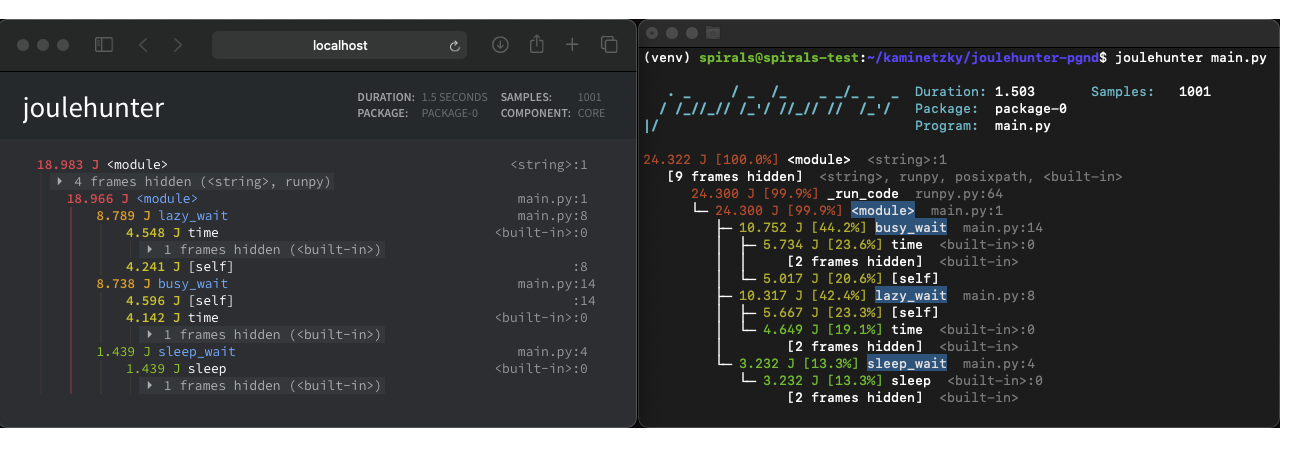Expand hidden frames under 4.548 J time

pyautogui.click(x=261, y=250)
